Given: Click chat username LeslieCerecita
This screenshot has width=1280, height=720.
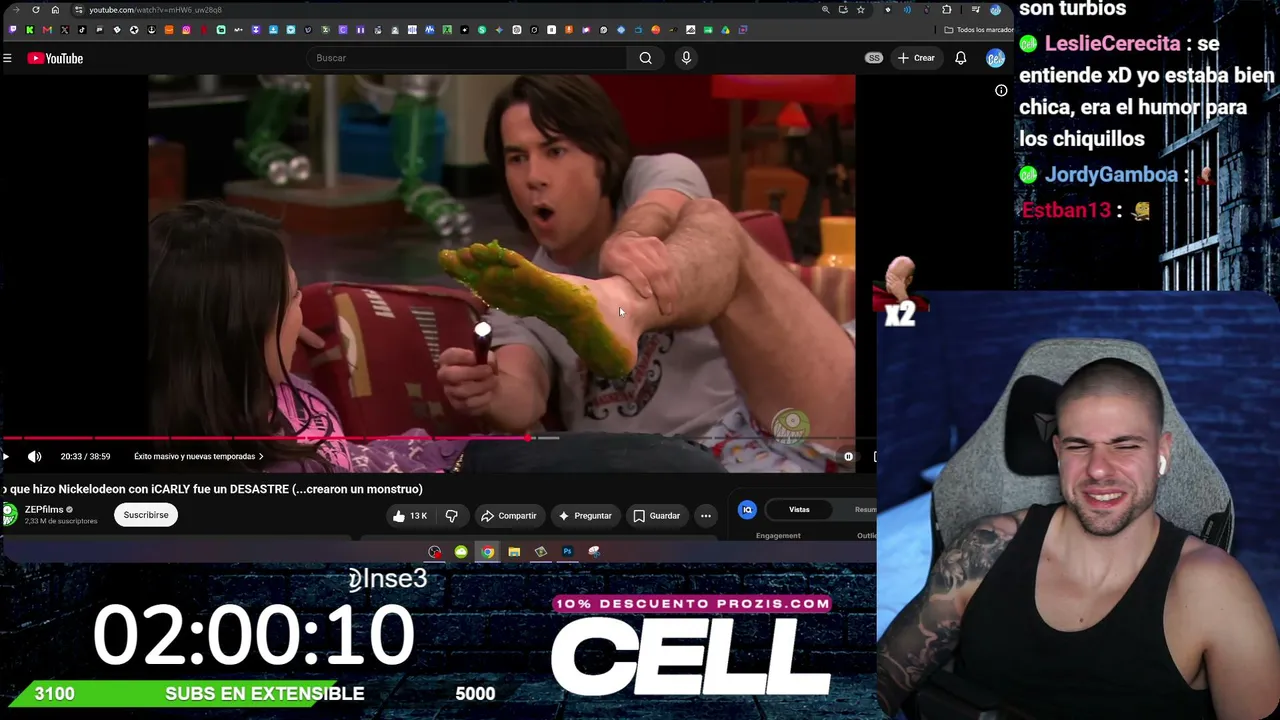Looking at the screenshot, I should coord(1113,44).
